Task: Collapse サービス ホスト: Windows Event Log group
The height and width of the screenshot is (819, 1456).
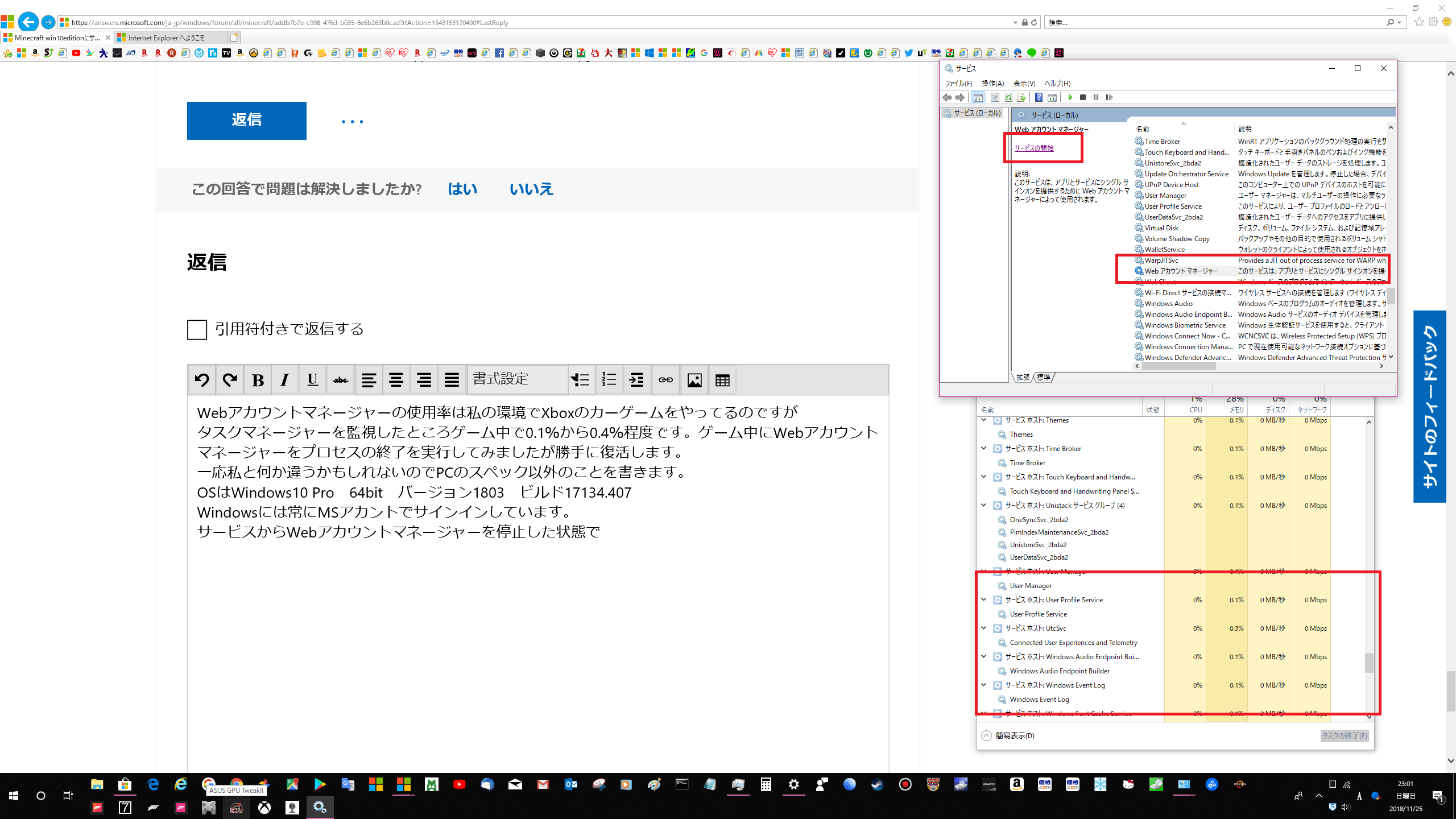Action: 983,685
